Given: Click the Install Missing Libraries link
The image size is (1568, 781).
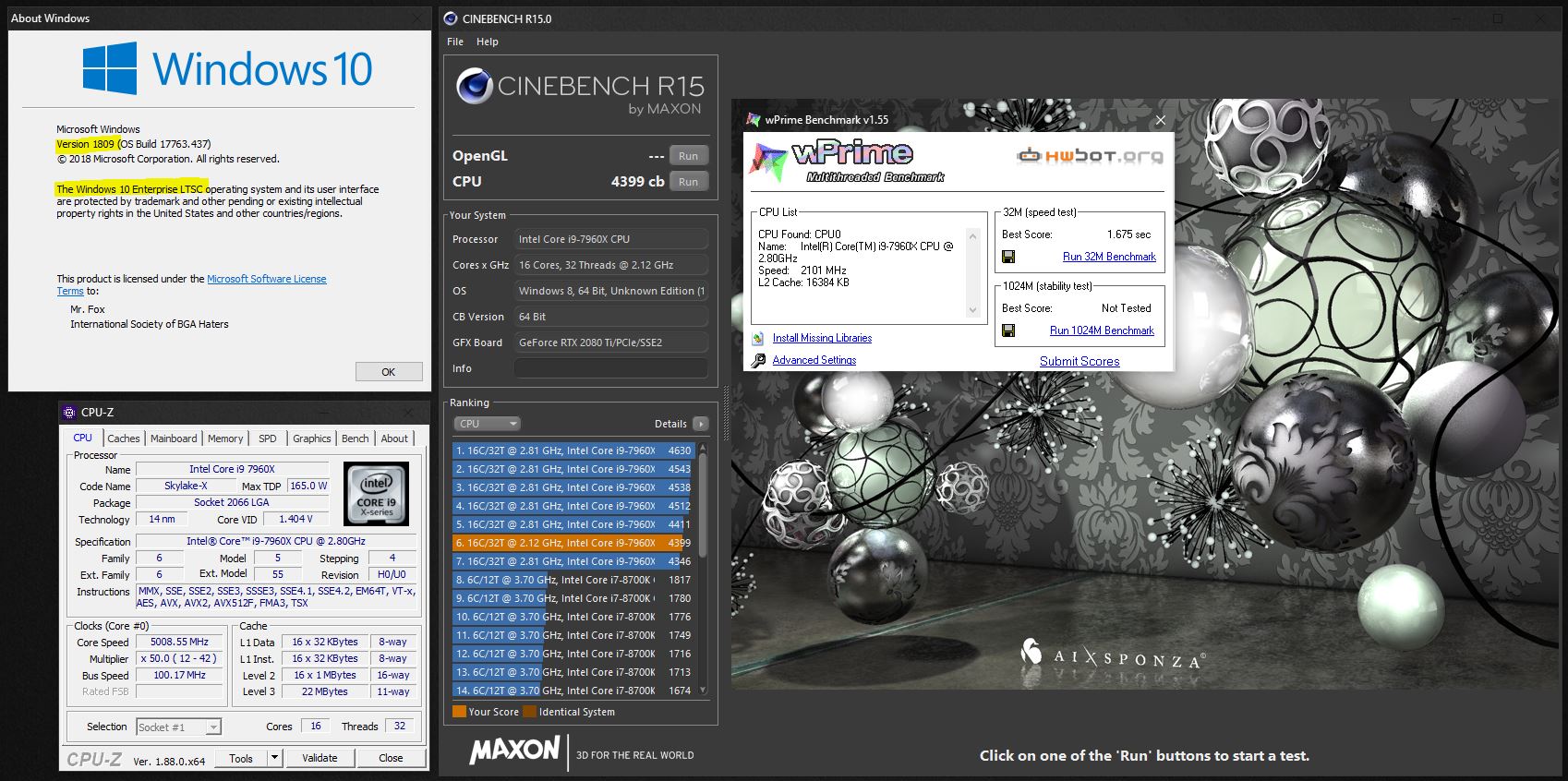Looking at the screenshot, I should (822, 338).
